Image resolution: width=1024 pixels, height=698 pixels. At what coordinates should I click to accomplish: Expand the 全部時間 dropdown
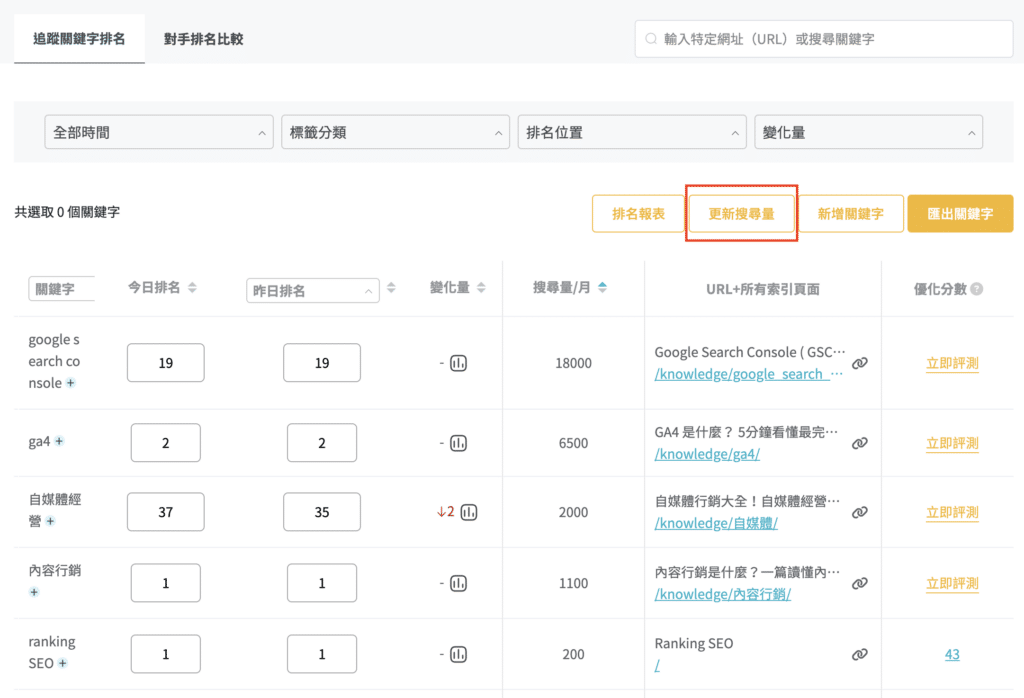pyautogui.click(x=159, y=132)
